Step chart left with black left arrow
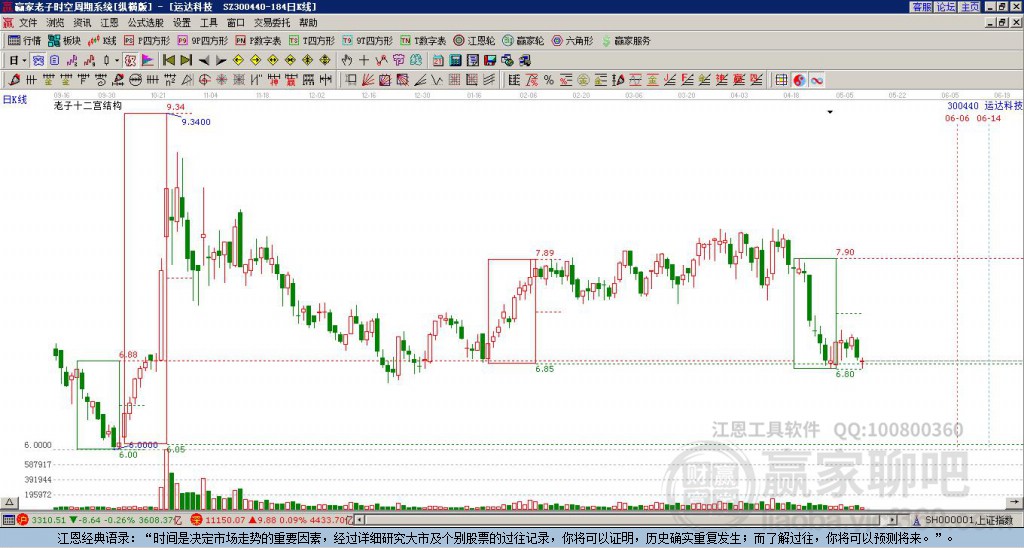The height and width of the screenshot is (548, 1024). click(204, 61)
